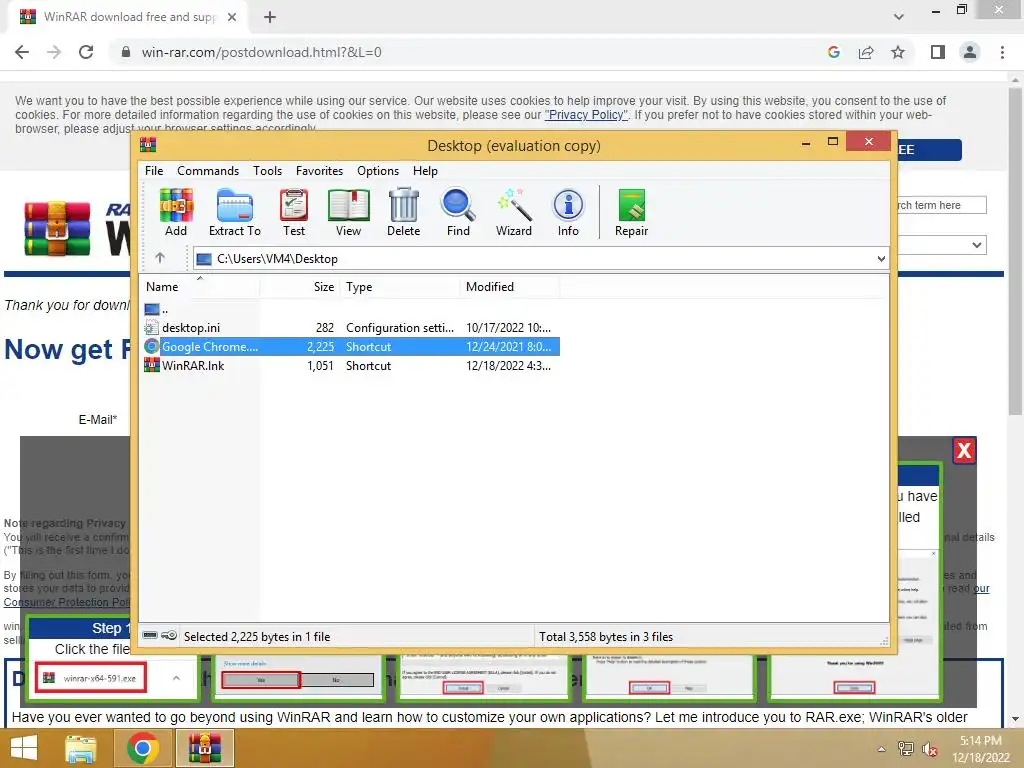Go up one folder level arrow

160,258
